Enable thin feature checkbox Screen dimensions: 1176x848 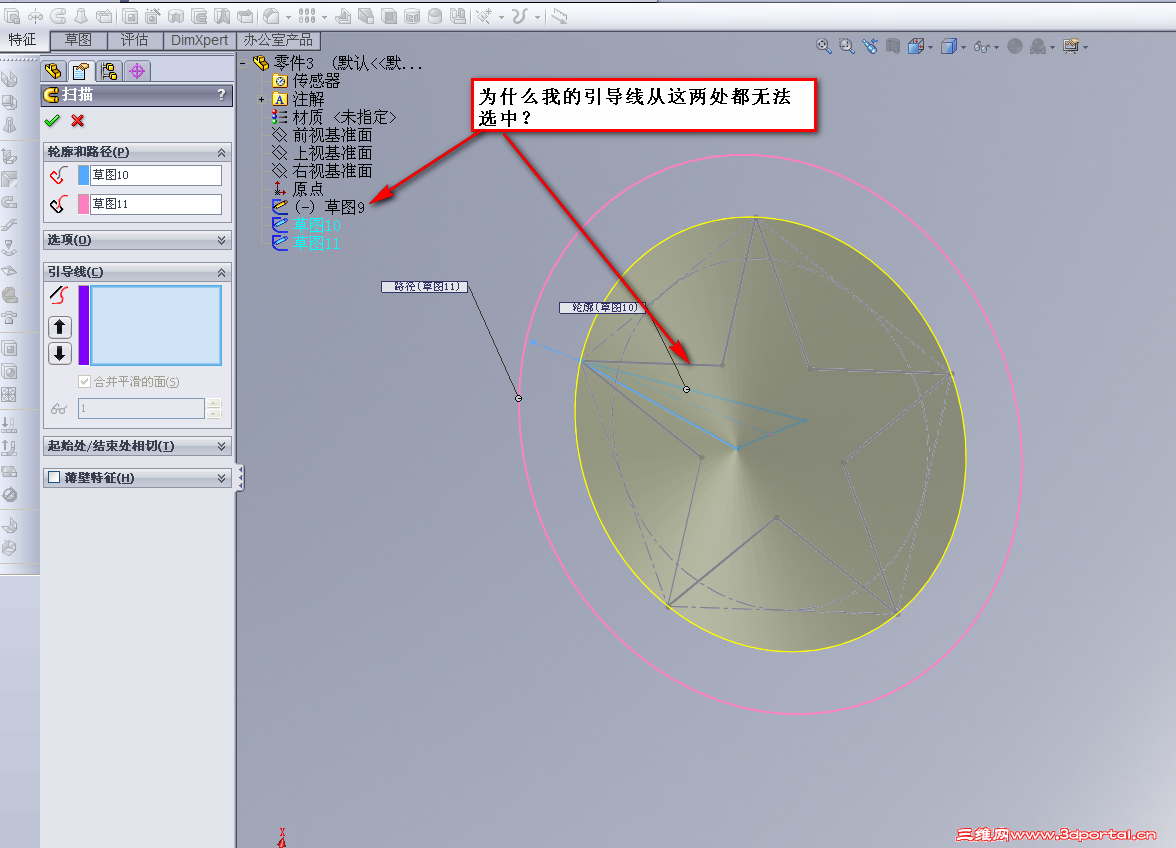click(x=54, y=478)
